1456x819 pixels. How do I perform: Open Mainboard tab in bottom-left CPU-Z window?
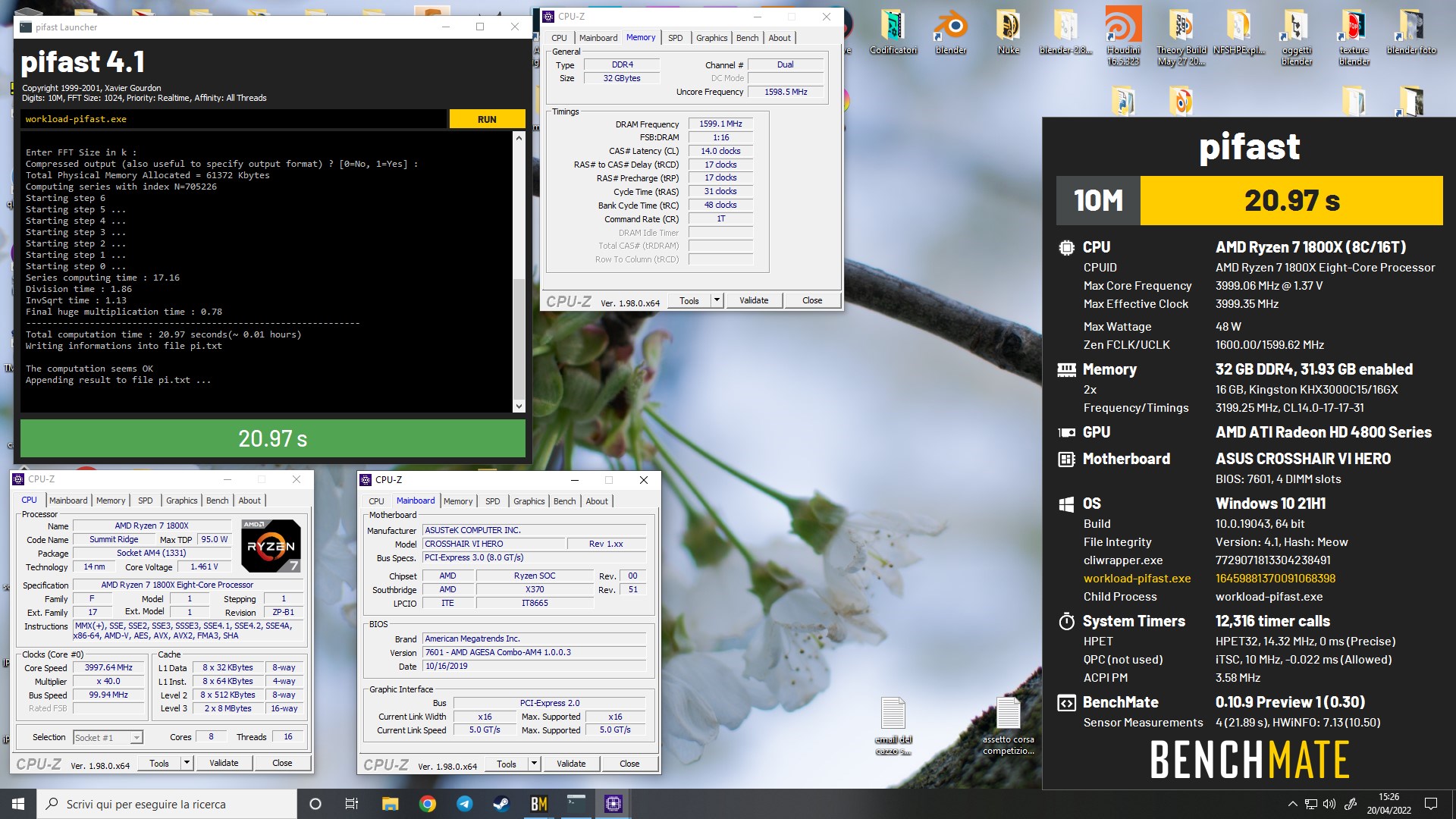[68, 500]
